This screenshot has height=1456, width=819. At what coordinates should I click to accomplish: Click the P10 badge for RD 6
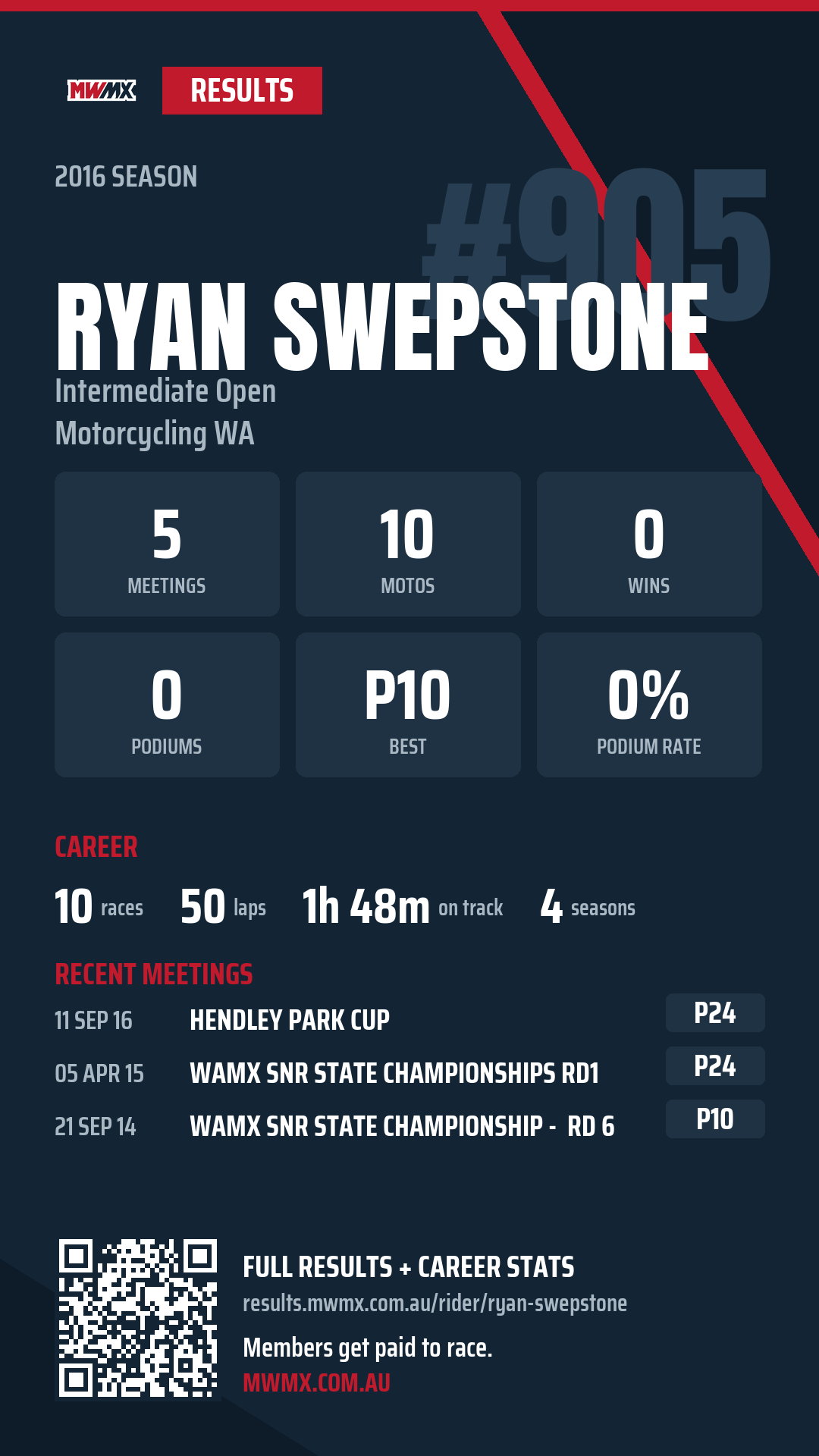pyautogui.click(x=715, y=1119)
